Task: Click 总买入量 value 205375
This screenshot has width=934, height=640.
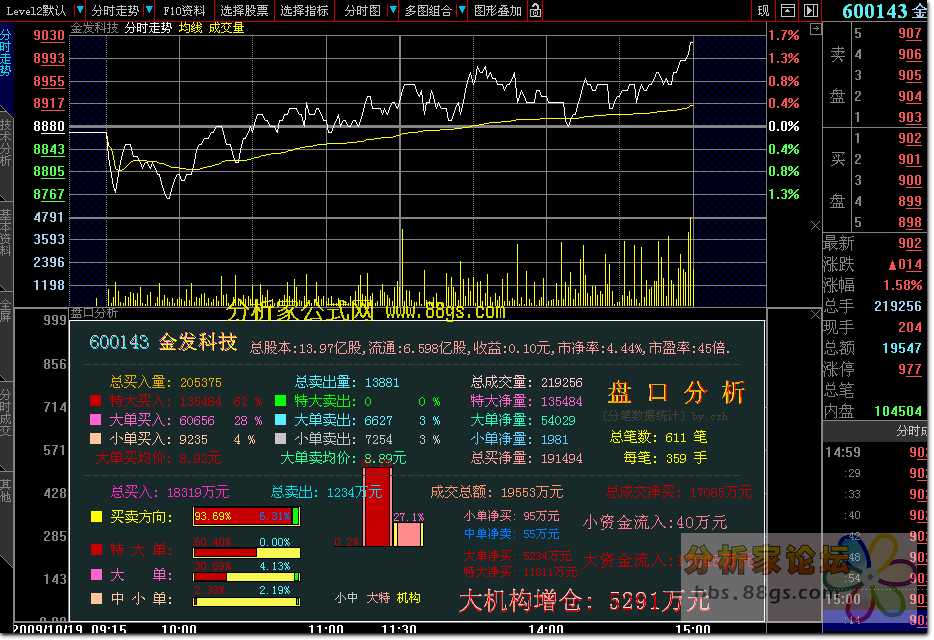Action: 201,383
